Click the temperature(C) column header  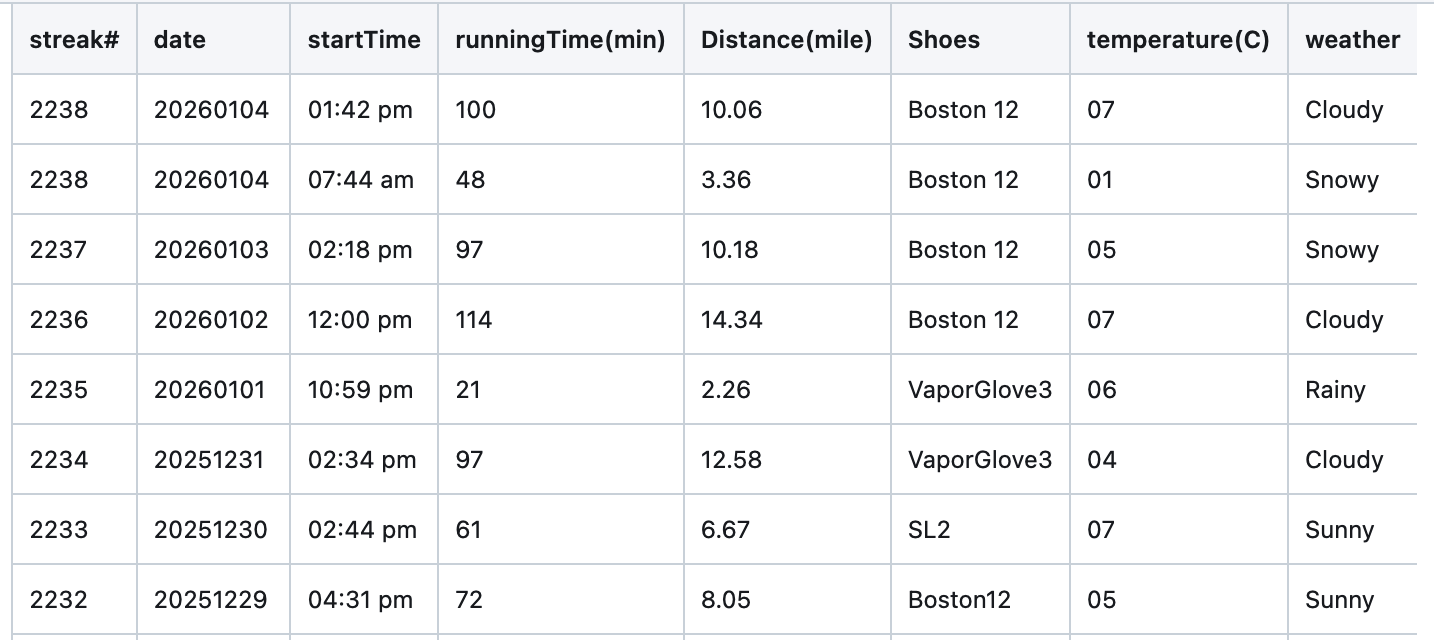(x=1177, y=40)
